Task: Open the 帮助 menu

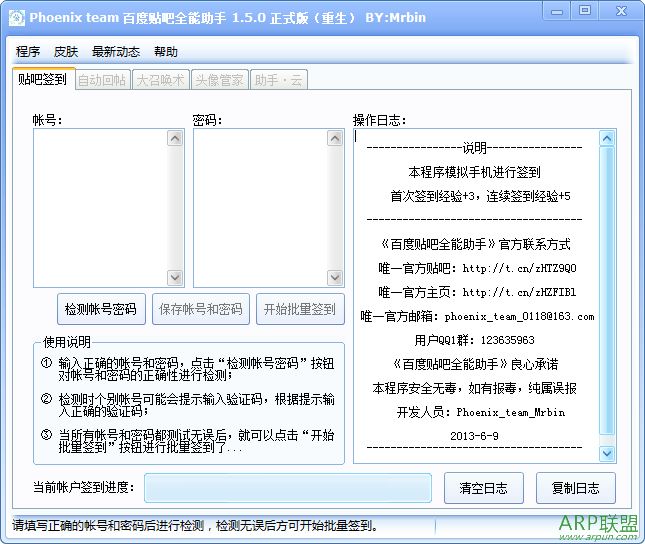Action: [165, 52]
